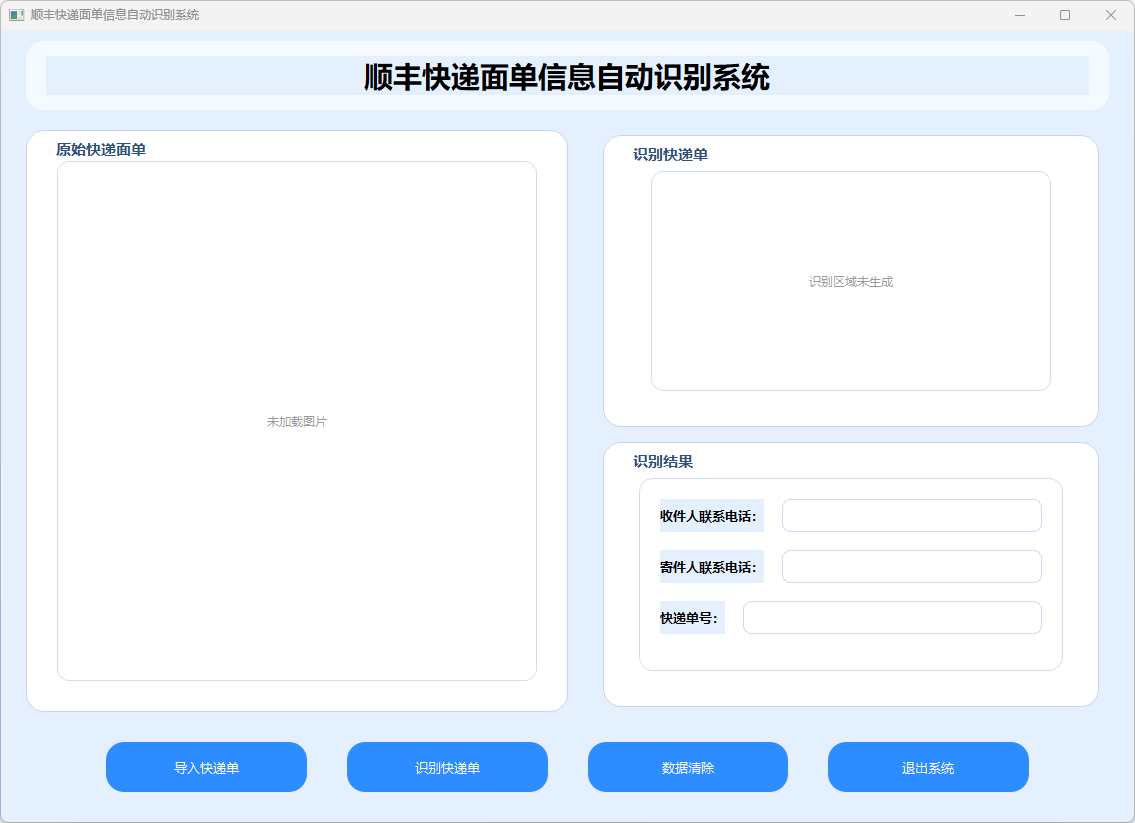Click the window's app icon in title bar

(x=16, y=14)
